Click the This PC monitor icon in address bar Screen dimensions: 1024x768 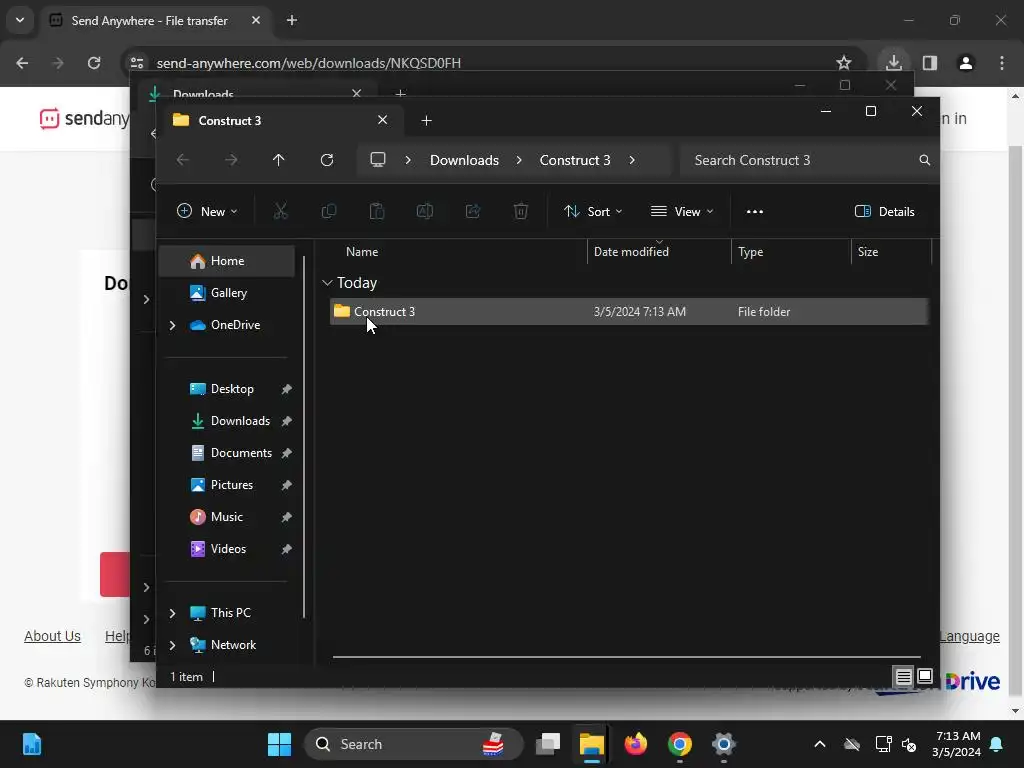377,160
